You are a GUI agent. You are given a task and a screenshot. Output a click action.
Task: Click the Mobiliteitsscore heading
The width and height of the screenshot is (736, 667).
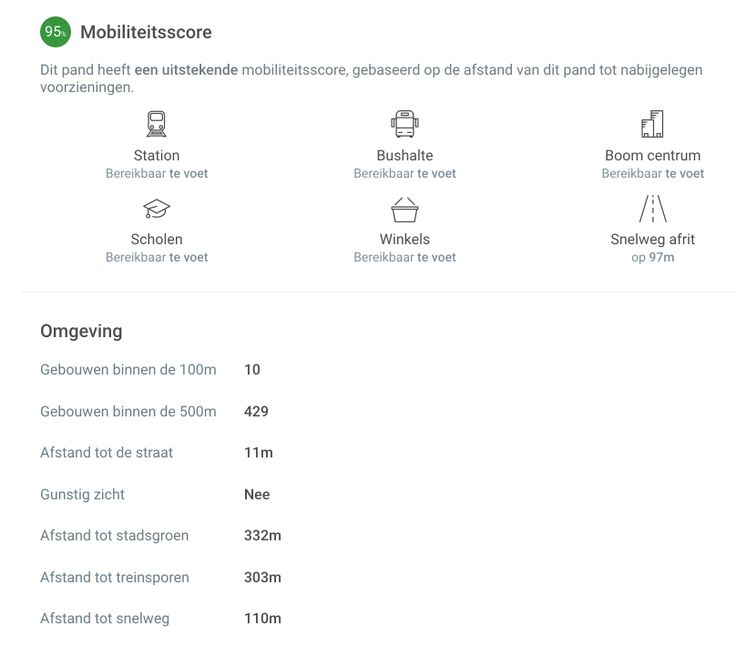[x=146, y=32]
